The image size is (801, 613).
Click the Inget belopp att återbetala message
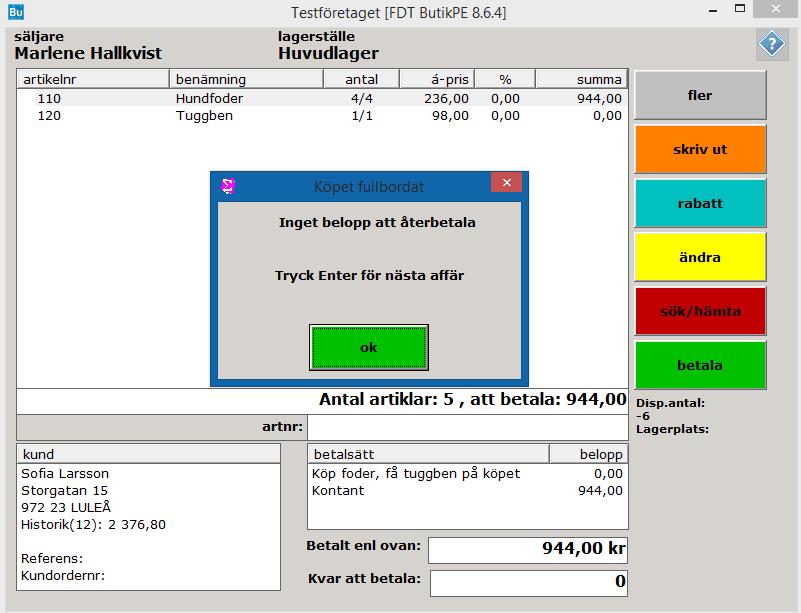[377, 223]
